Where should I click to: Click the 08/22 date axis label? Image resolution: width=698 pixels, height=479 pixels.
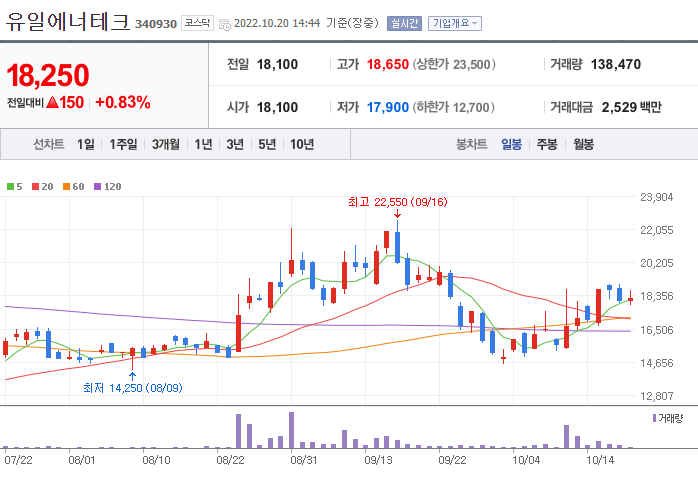point(230,460)
